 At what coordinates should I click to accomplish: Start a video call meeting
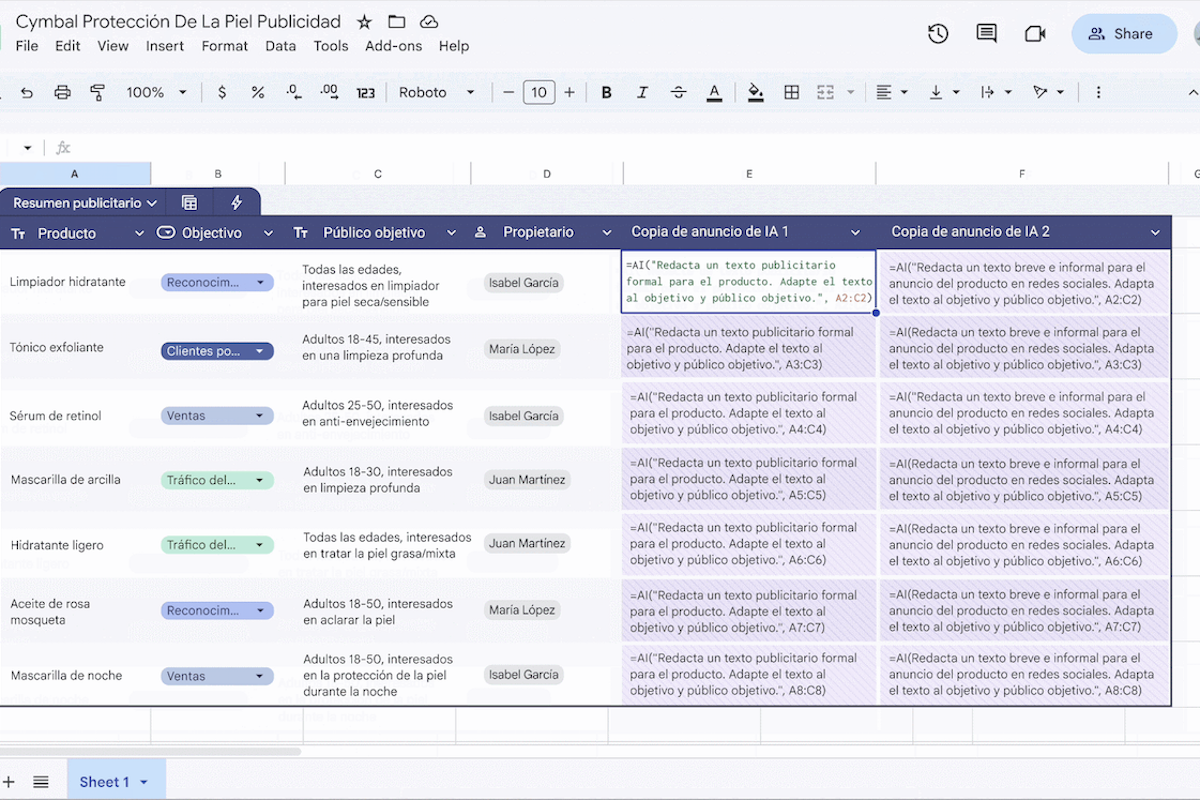click(x=1035, y=34)
